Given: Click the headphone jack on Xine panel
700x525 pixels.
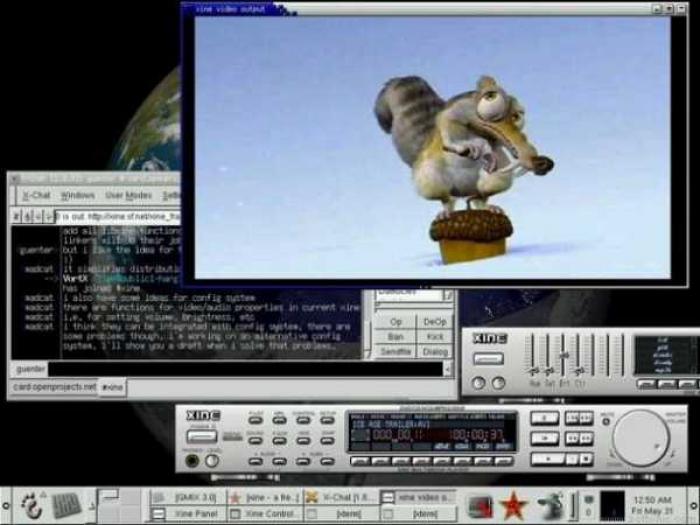Looking at the screenshot, I should click(x=192, y=460).
